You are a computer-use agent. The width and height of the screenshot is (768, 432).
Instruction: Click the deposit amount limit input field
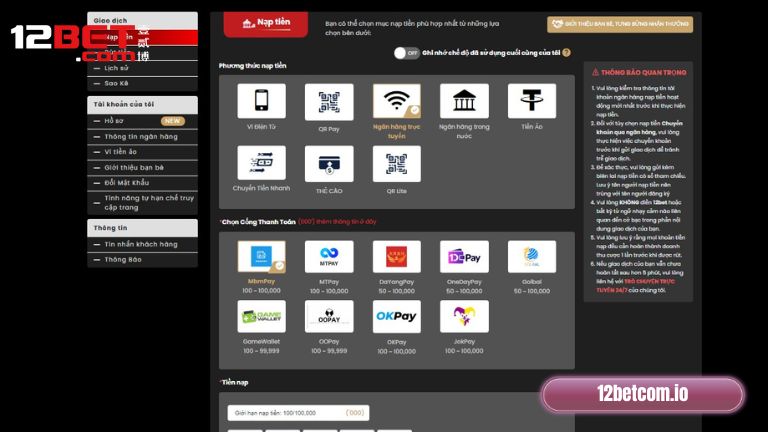(298, 412)
